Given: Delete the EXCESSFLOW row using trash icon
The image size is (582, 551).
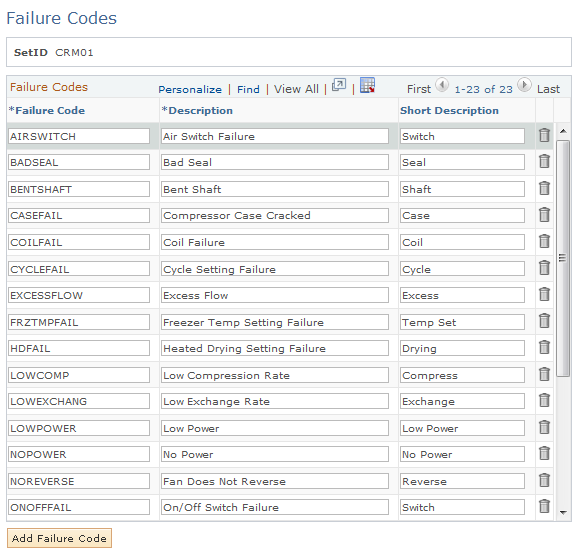Looking at the screenshot, I should [544, 294].
